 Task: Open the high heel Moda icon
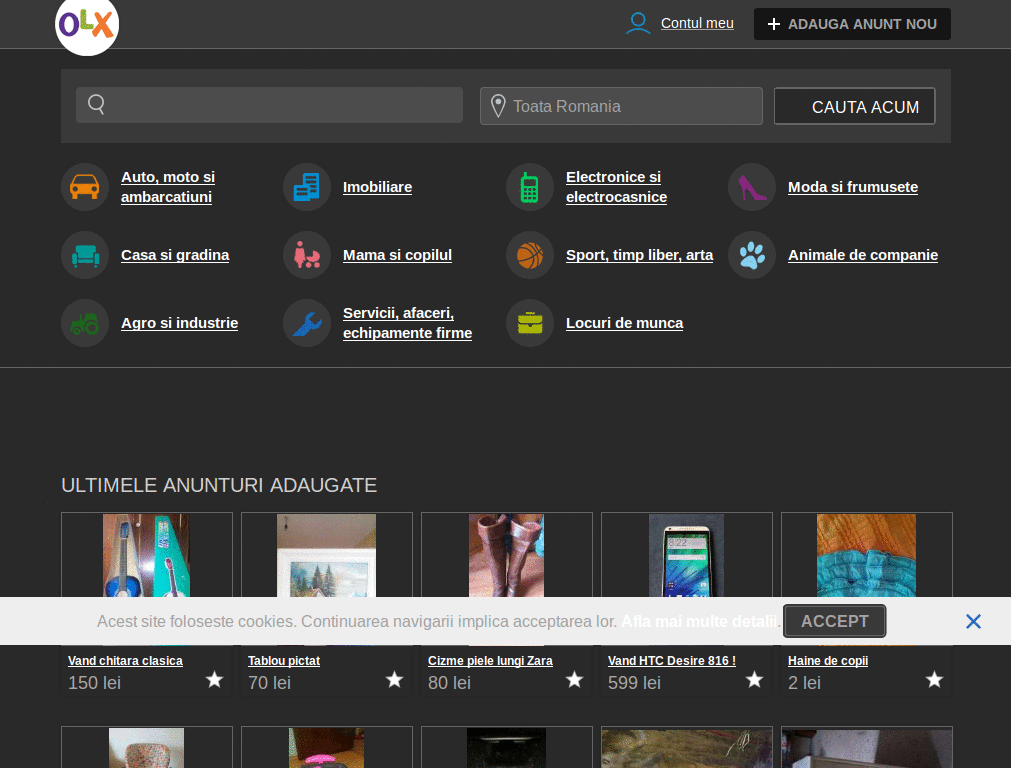point(752,187)
